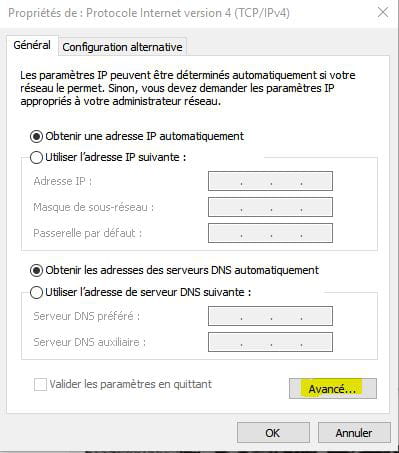Click the IP parameters description paragraph
Viewport: 399px width, 453px height.
[x=188, y=88]
